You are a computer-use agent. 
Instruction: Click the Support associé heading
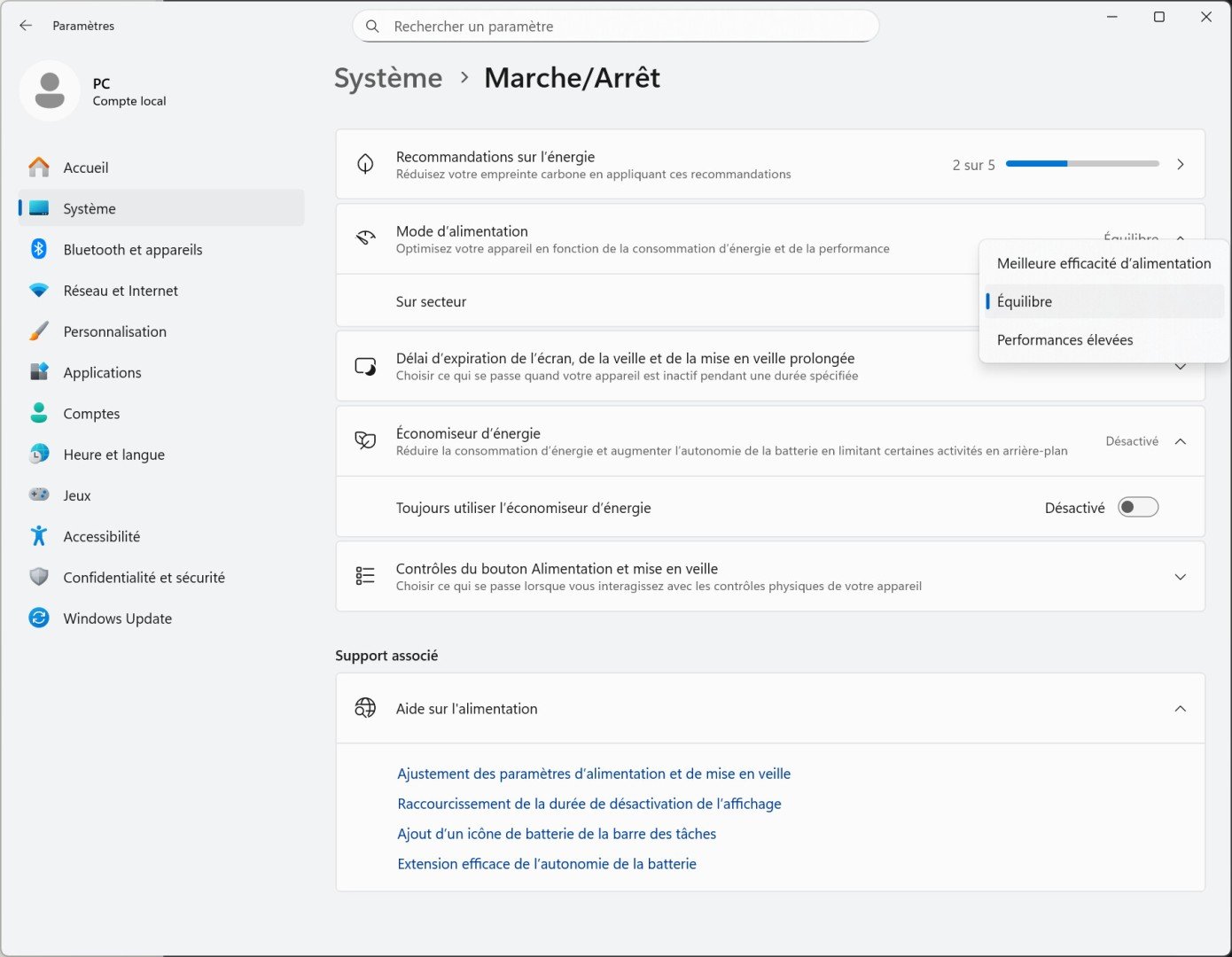tap(386, 656)
